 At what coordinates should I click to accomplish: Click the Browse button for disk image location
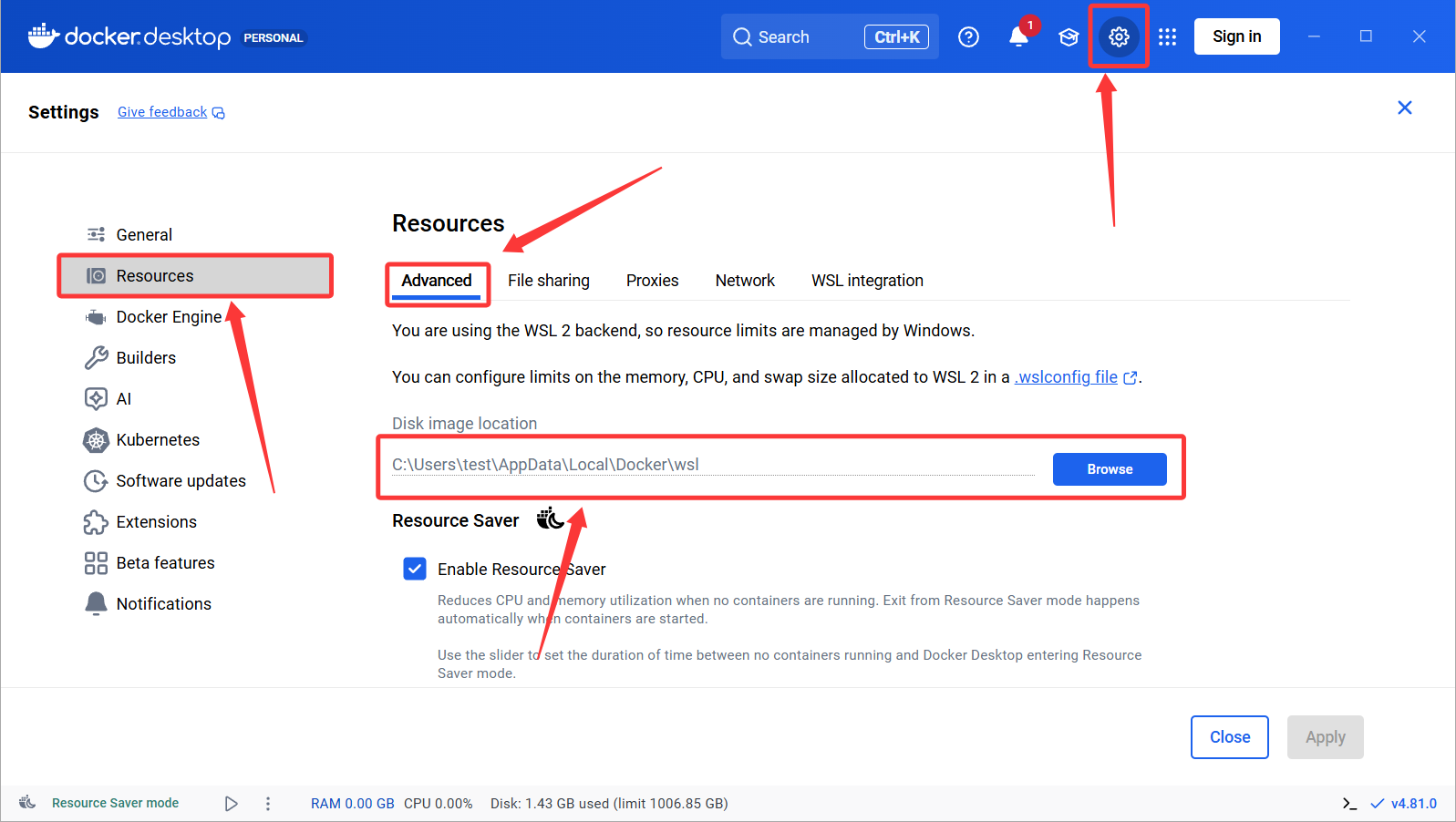click(x=1110, y=469)
